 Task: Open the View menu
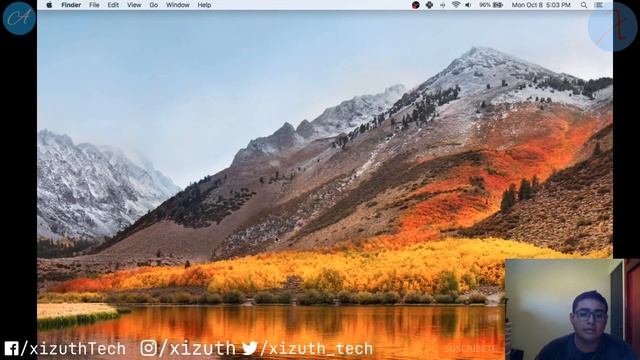[134, 5]
